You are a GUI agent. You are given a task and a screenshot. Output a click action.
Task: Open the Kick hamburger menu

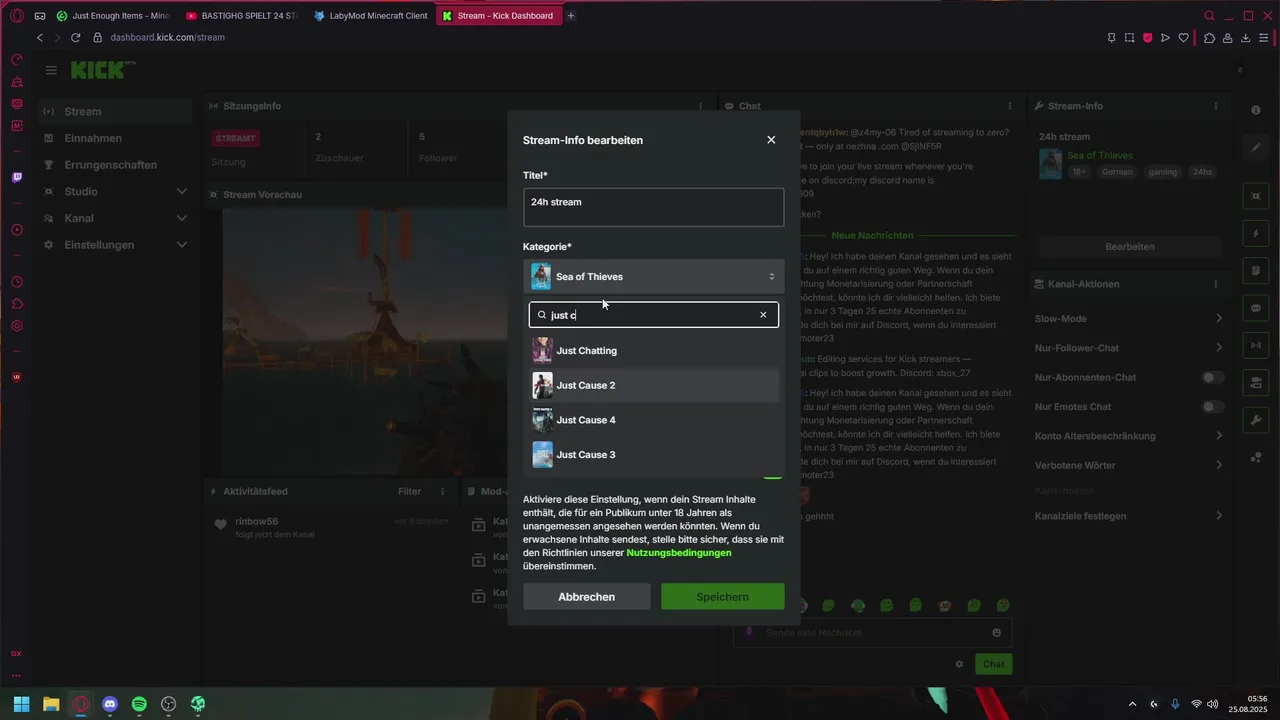51,70
